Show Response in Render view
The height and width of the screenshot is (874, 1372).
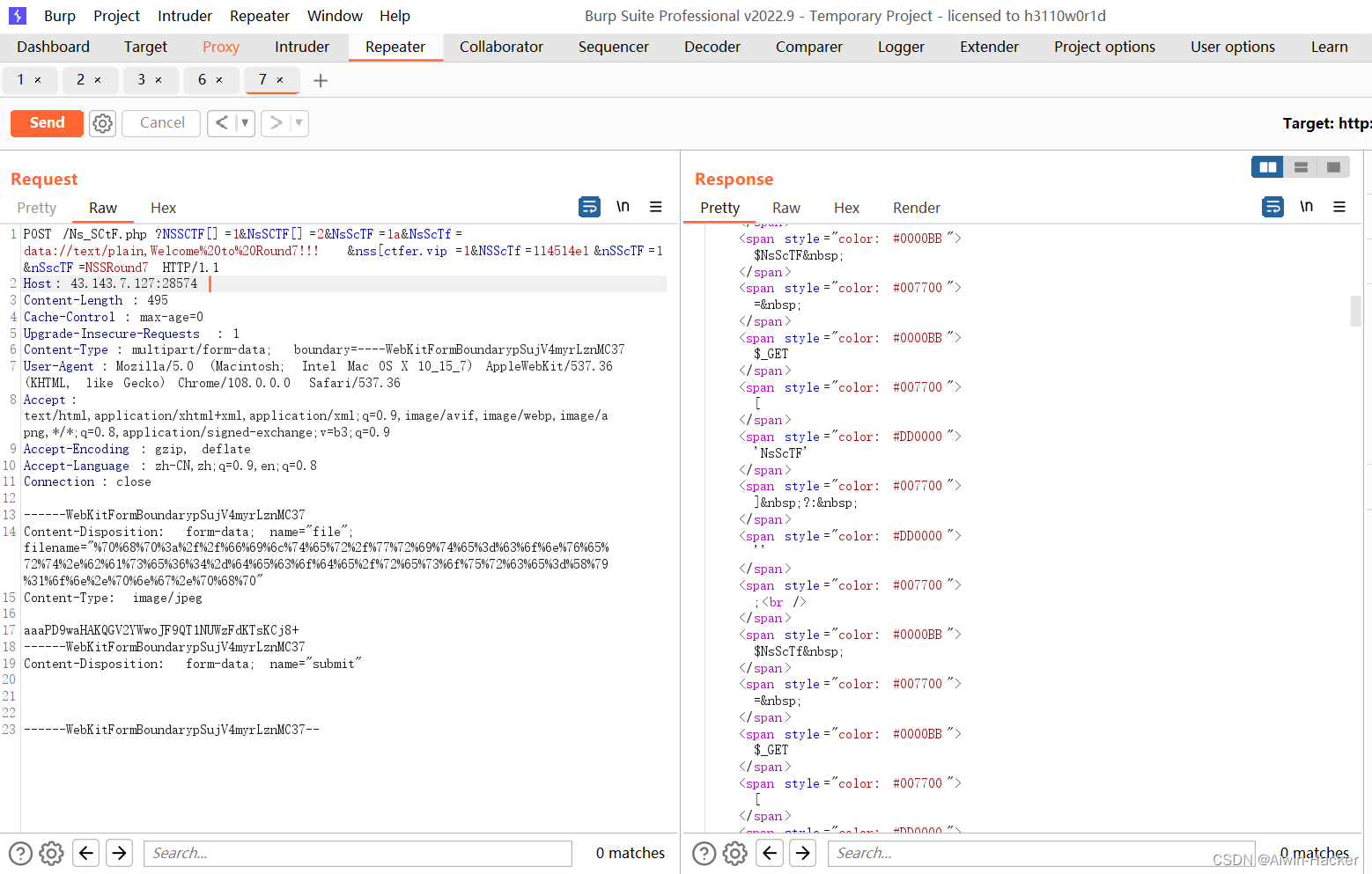point(917,208)
